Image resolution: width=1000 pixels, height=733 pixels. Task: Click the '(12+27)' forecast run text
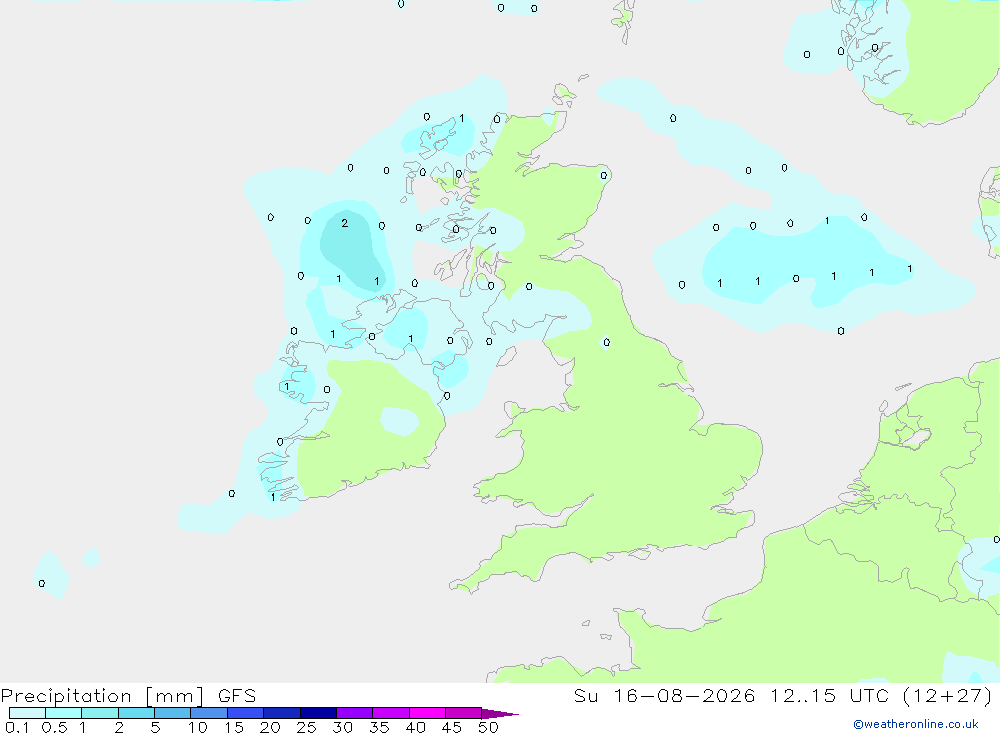948,696
